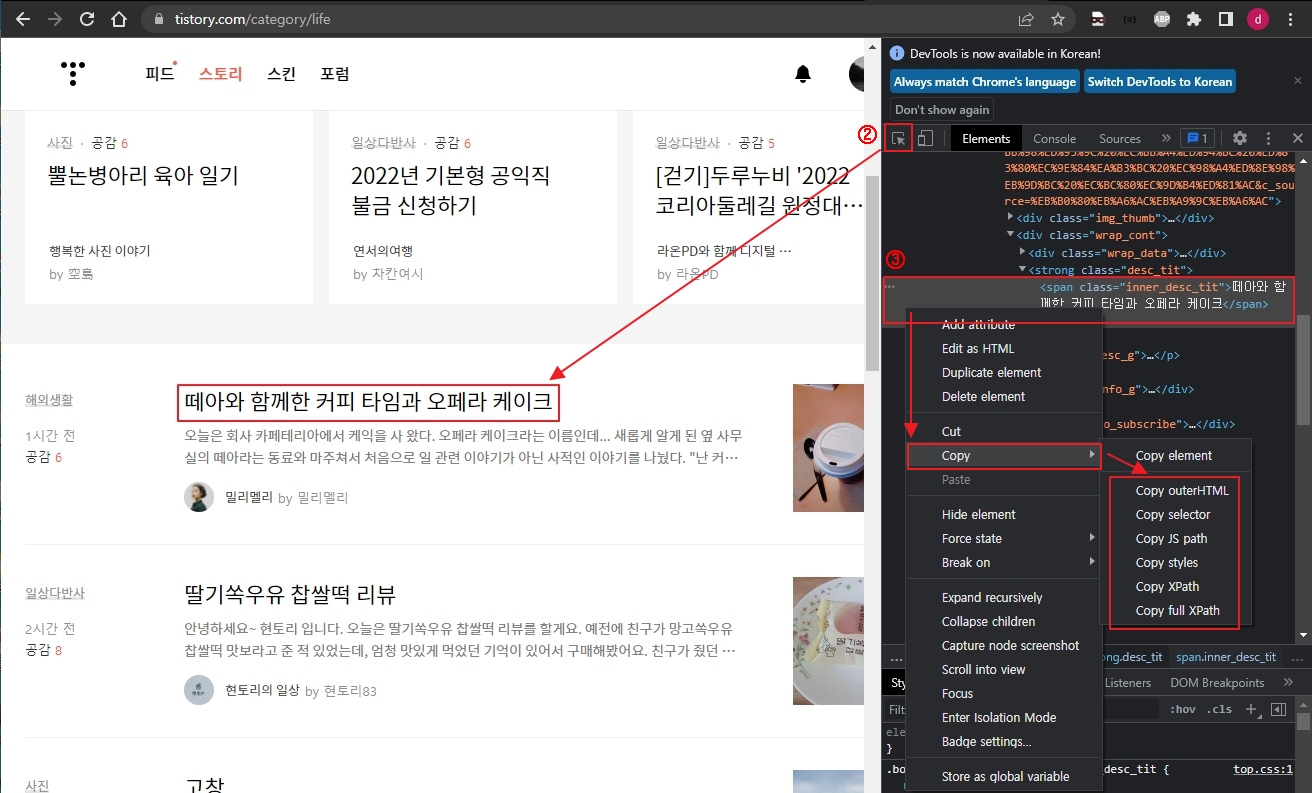Go back to the previous page
Image resolution: width=1312 pixels, height=793 pixels.
[x=23, y=19]
